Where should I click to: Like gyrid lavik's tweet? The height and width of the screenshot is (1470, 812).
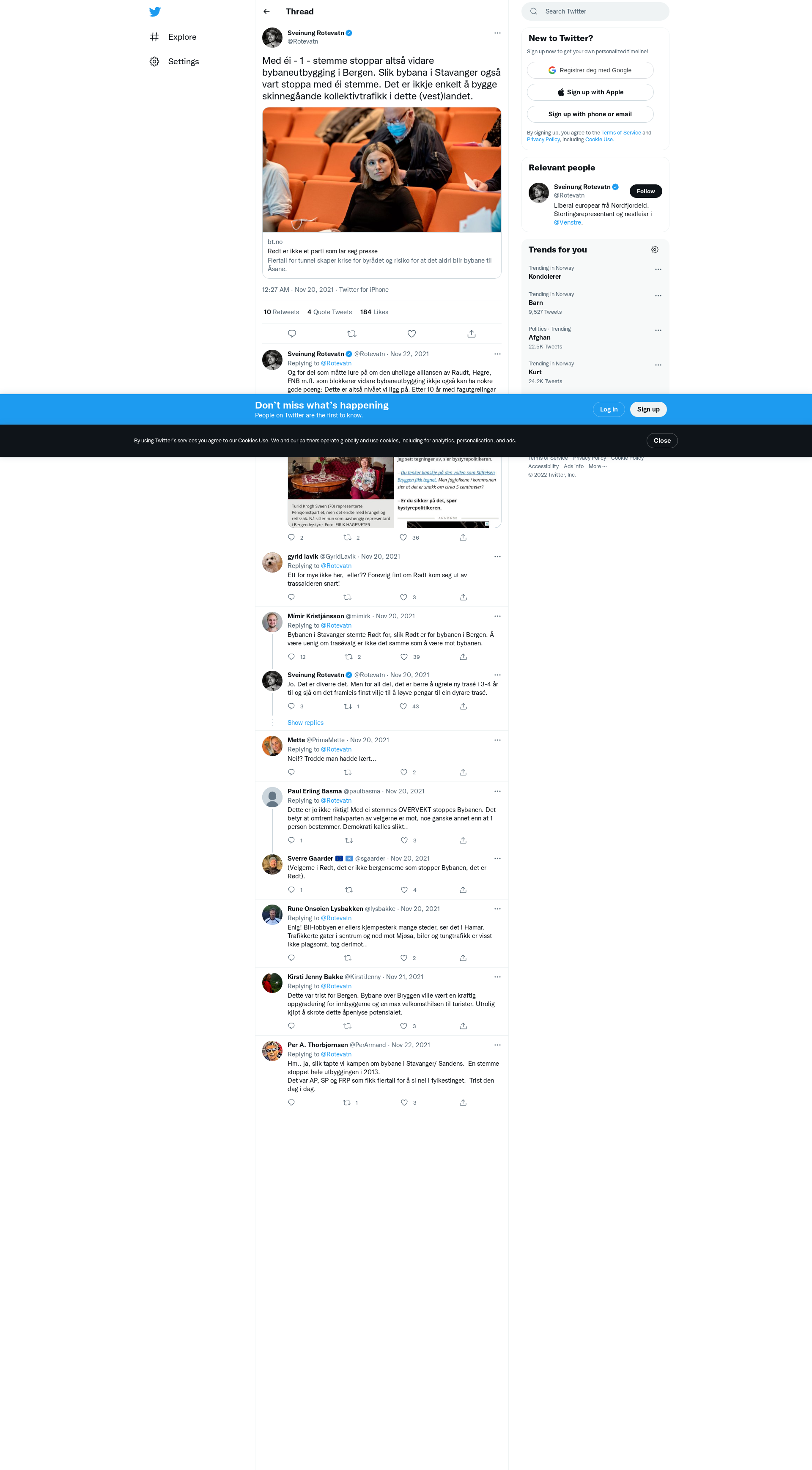[x=403, y=597]
